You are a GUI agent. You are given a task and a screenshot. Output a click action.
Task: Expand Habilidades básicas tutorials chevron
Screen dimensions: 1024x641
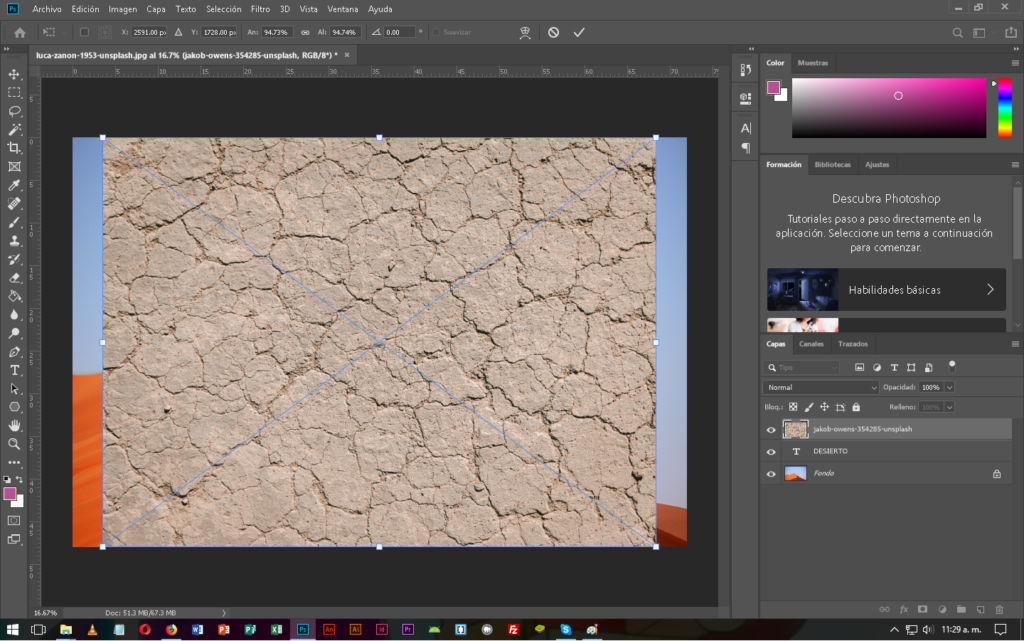coord(990,289)
